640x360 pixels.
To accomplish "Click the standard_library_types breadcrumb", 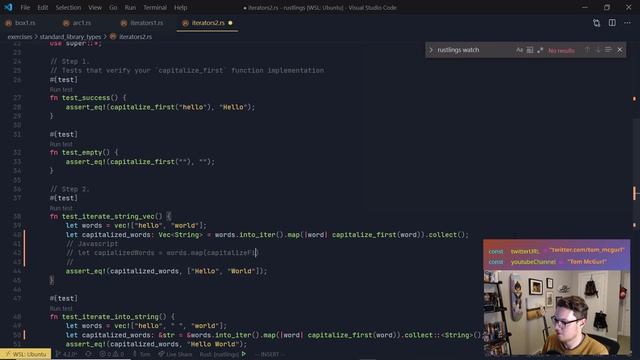I will (70, 37).
